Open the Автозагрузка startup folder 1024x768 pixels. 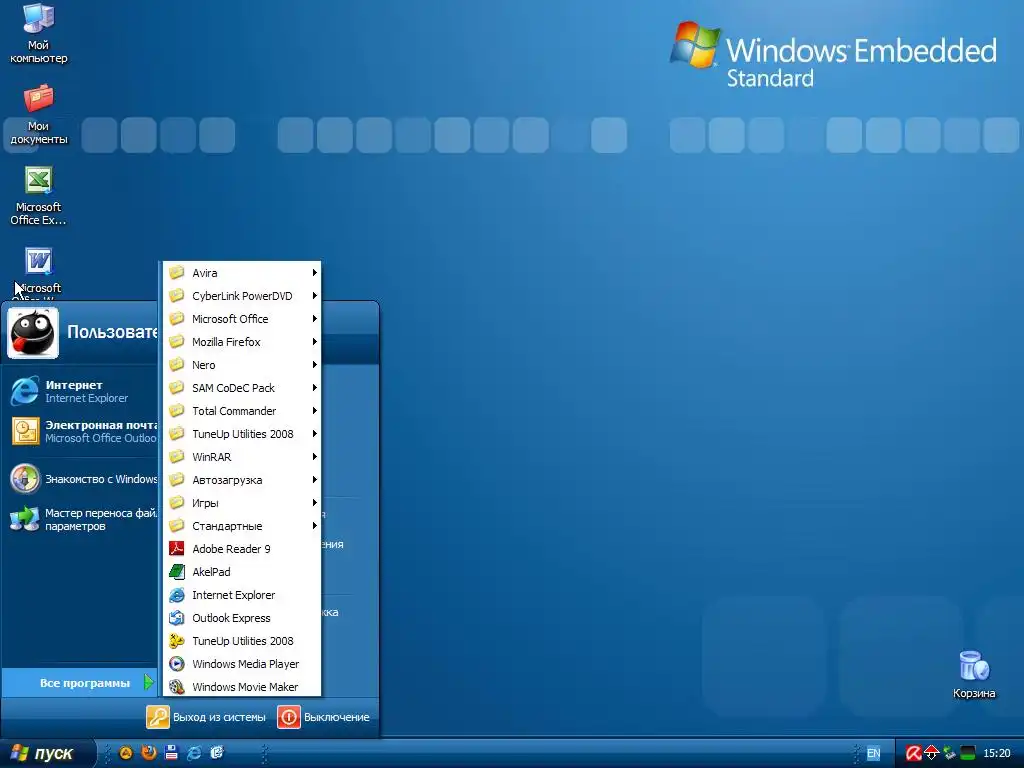coord(242,480)
